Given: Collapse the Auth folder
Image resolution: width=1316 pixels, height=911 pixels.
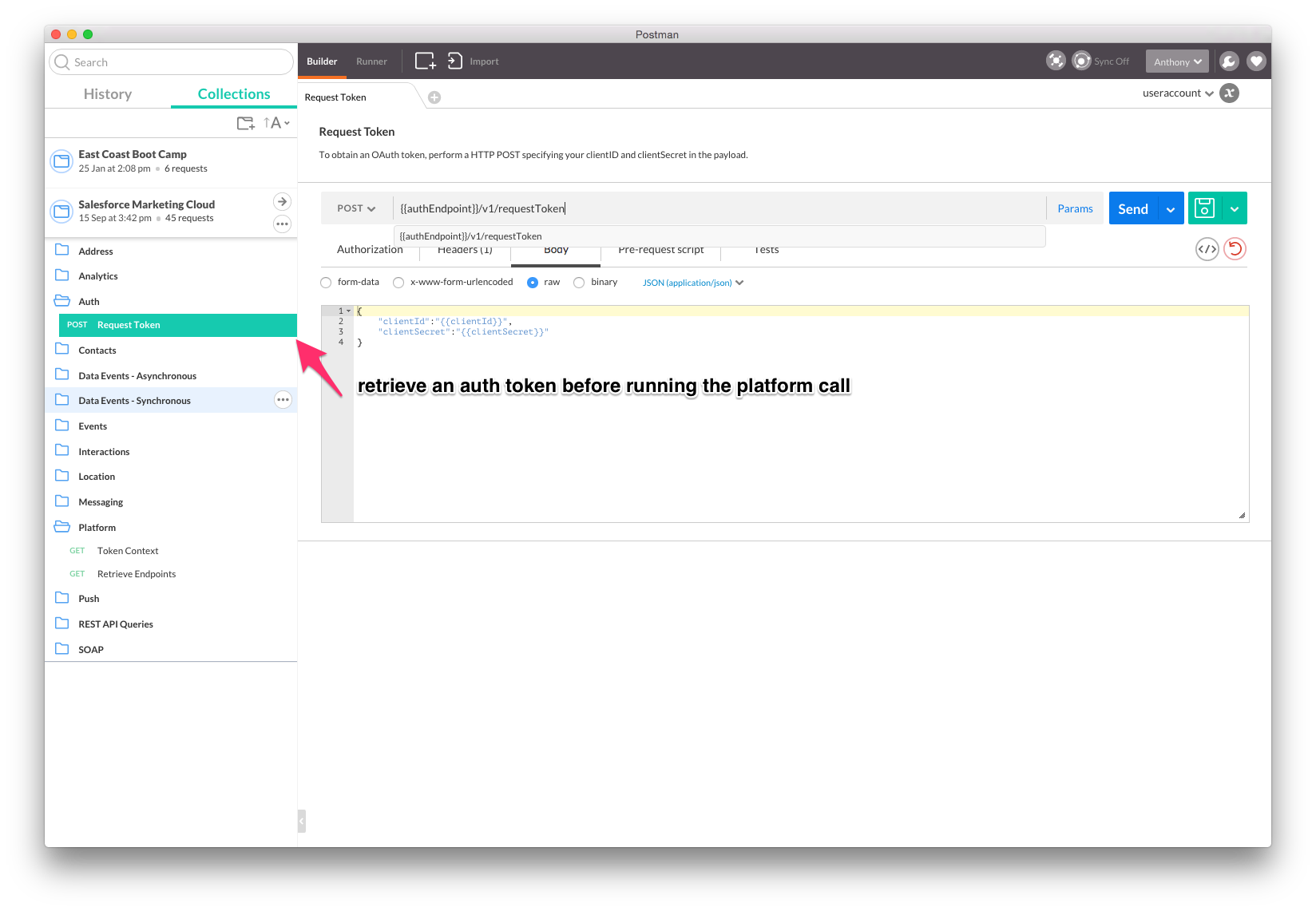Looking at the screenshot, I should (x=61, y=300).
